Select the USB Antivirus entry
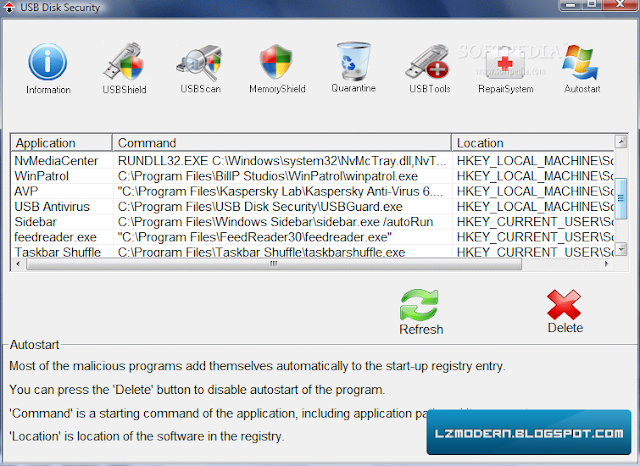The height and width of the screenshot is (466, 640). 312,206
